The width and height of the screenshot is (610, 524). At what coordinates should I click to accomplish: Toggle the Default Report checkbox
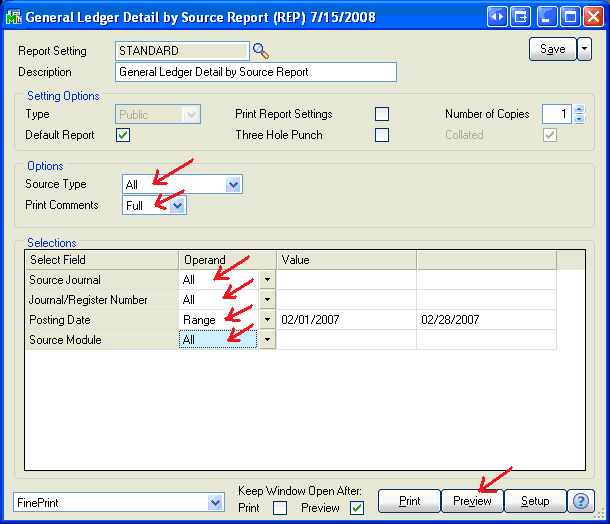123,135
